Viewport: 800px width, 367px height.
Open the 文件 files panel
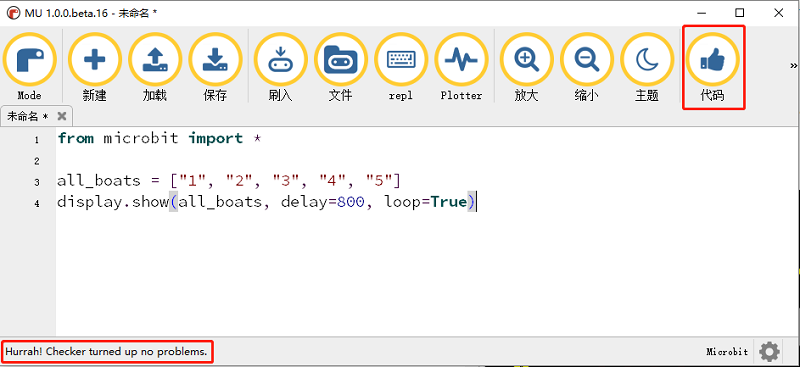pyautogui.click(x=340, y=67)
